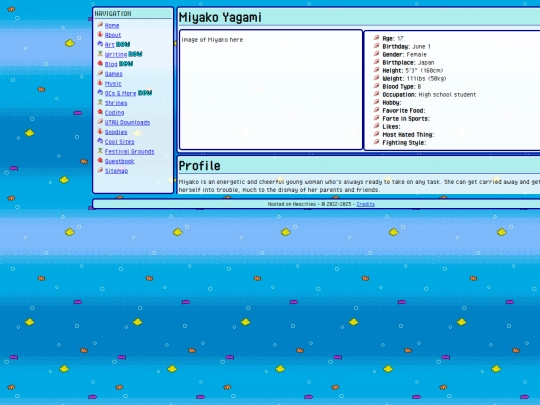Open the Cool Sites link

[x=120, y=142]
